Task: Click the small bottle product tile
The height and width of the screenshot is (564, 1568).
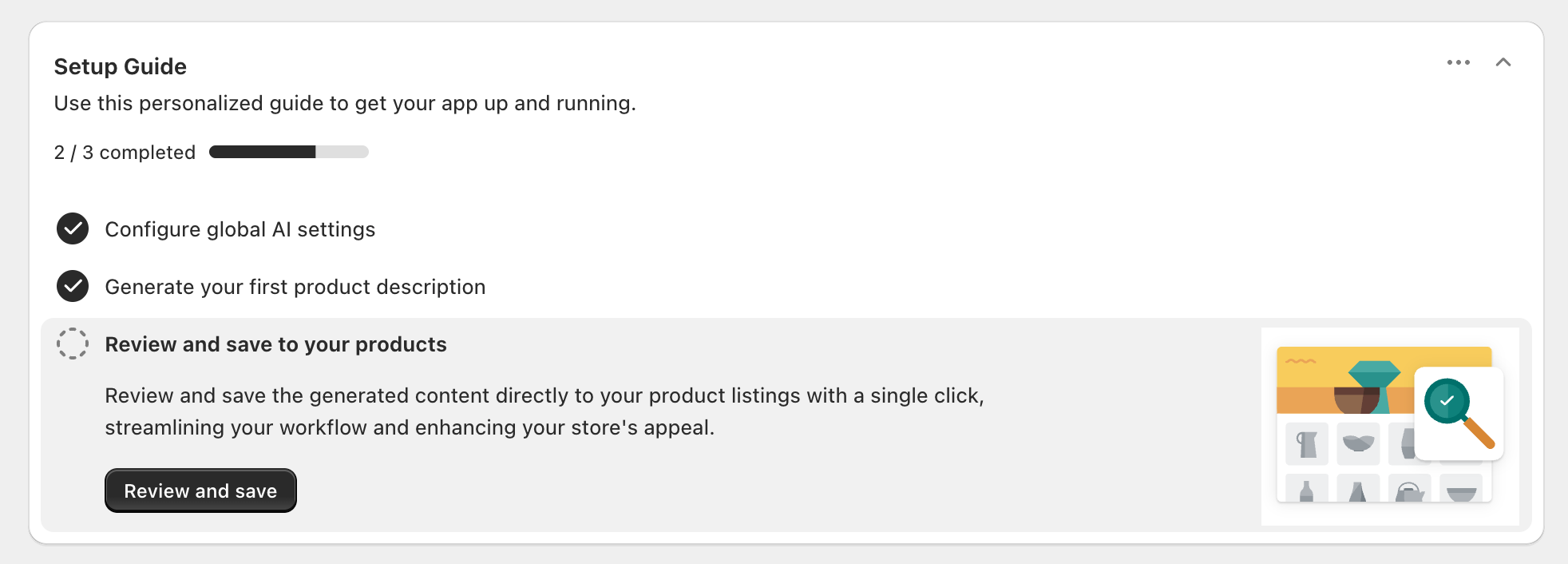Action: (1306, 491)
